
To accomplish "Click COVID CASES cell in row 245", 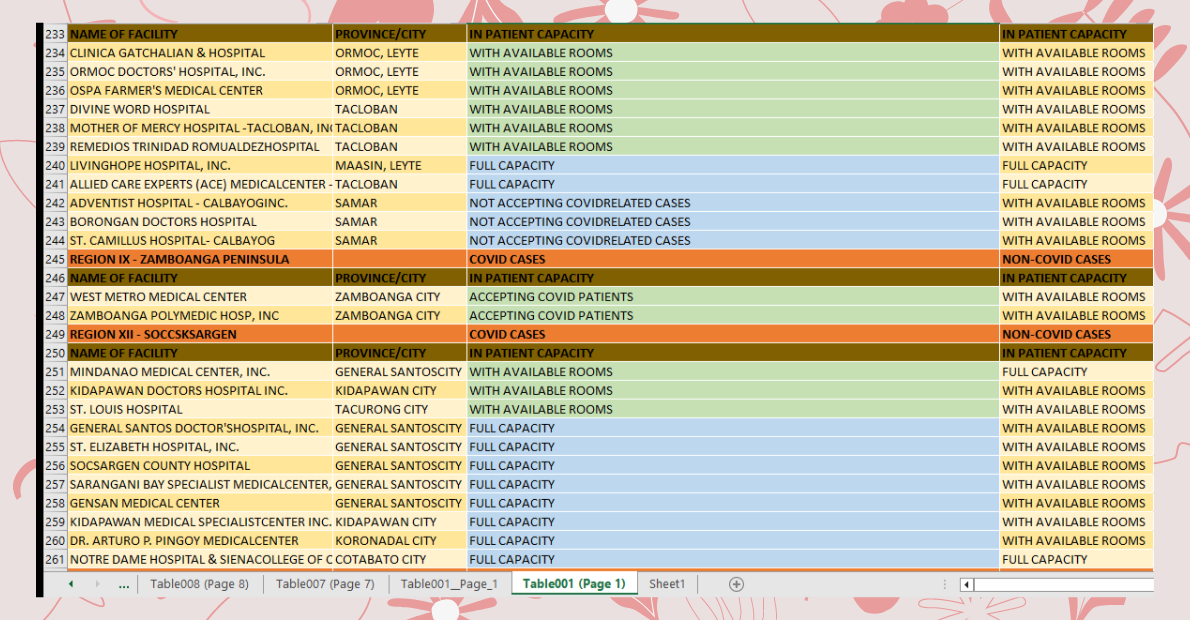I will 733,259.
